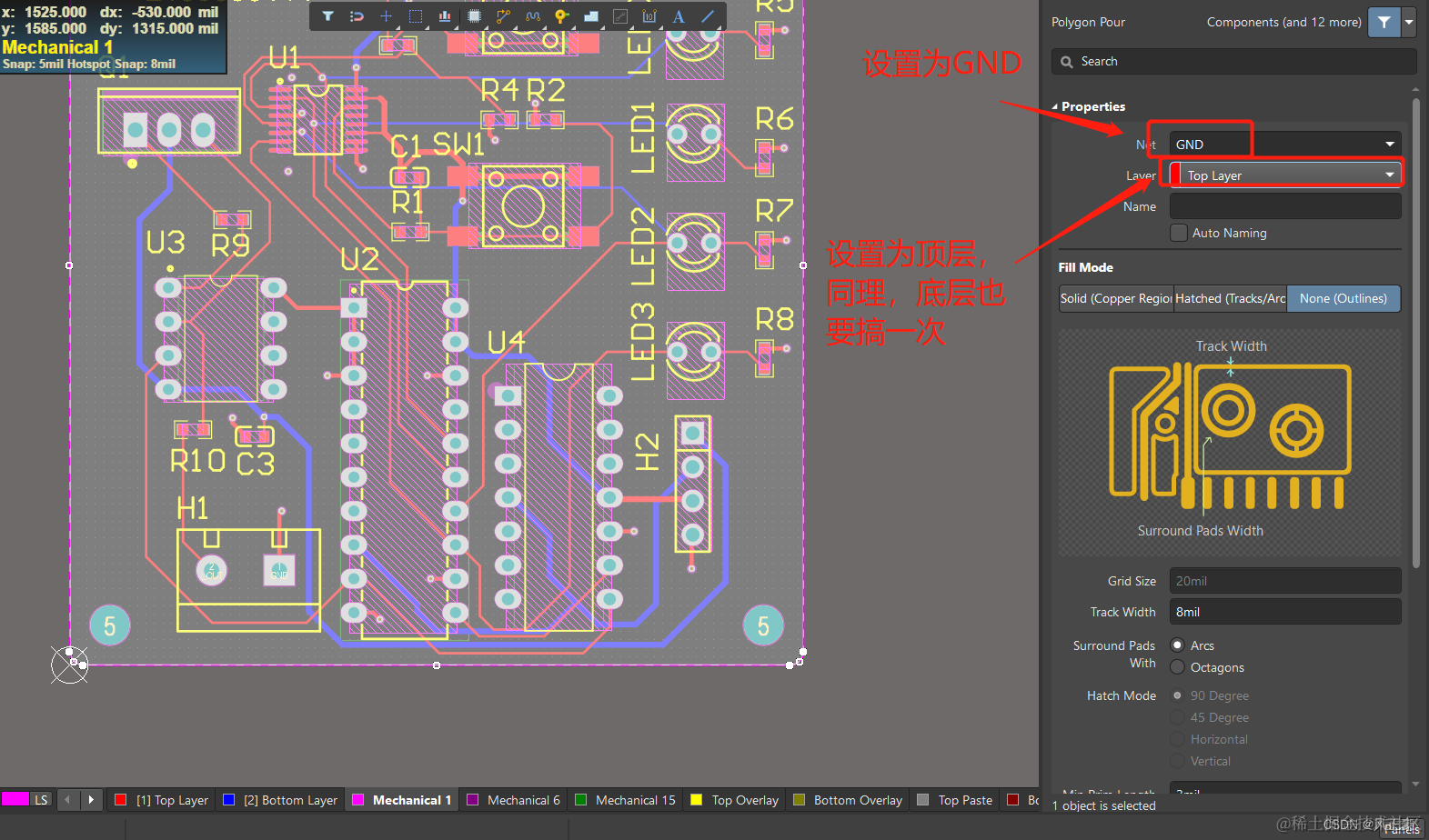Enable the Auto Naming checkbox
This screenshot has width=1429, height=840.
[1179, 233]
